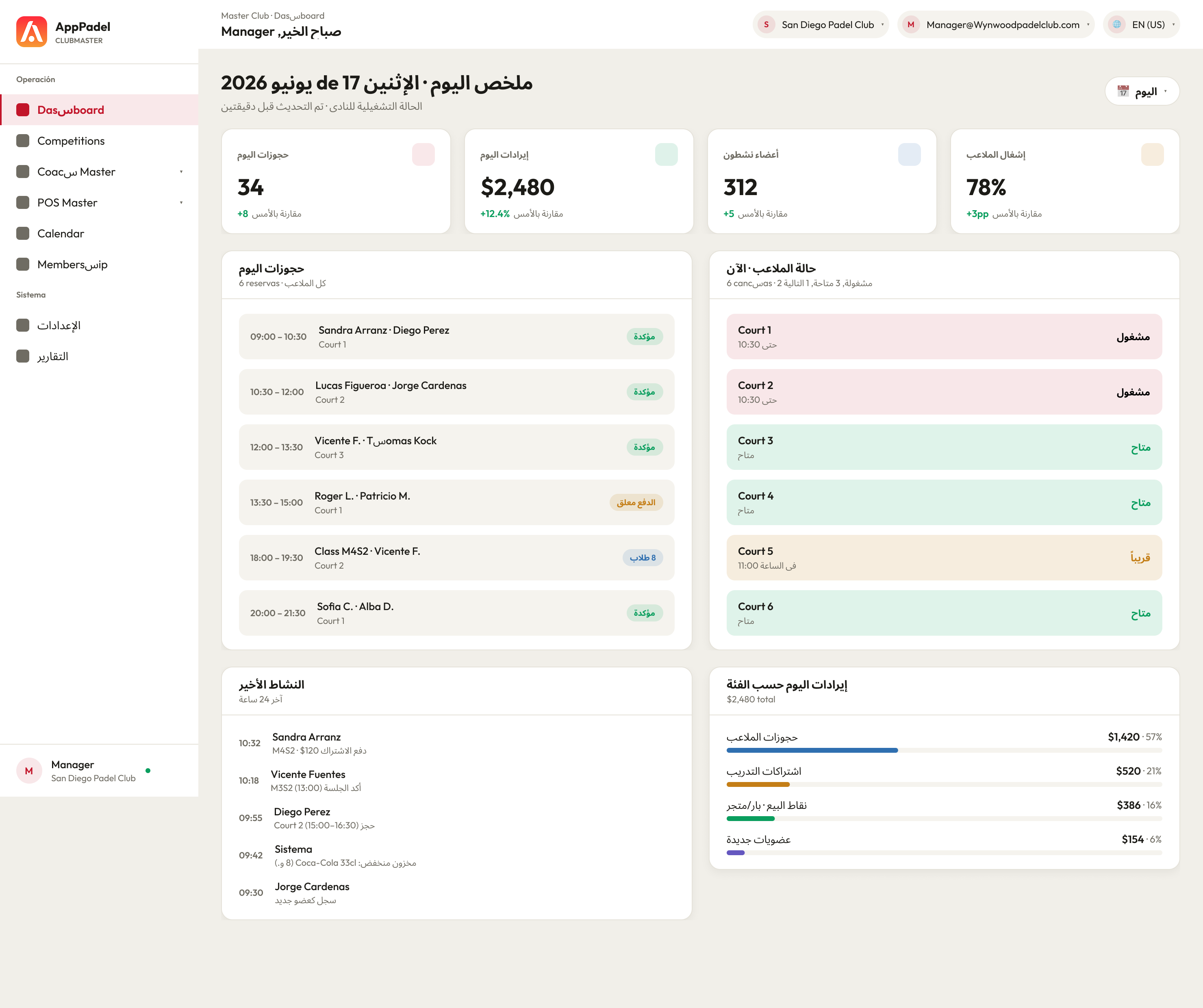Select the Court 3 available card
This screenshot has height=1008, width=1203.
pyautogui.click(x=944, y=447)
